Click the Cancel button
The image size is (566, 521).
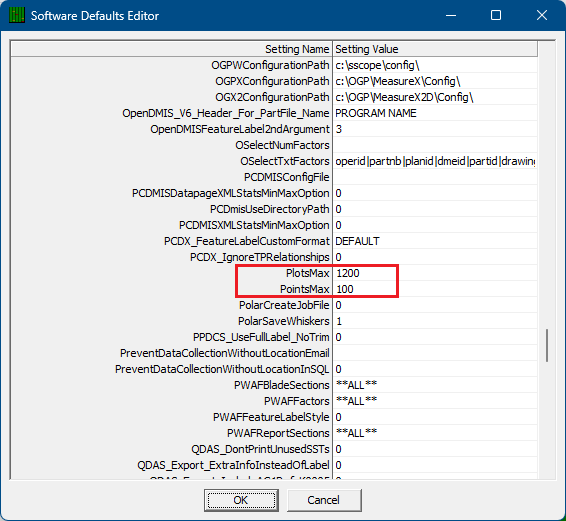click(x=324, y=500)
